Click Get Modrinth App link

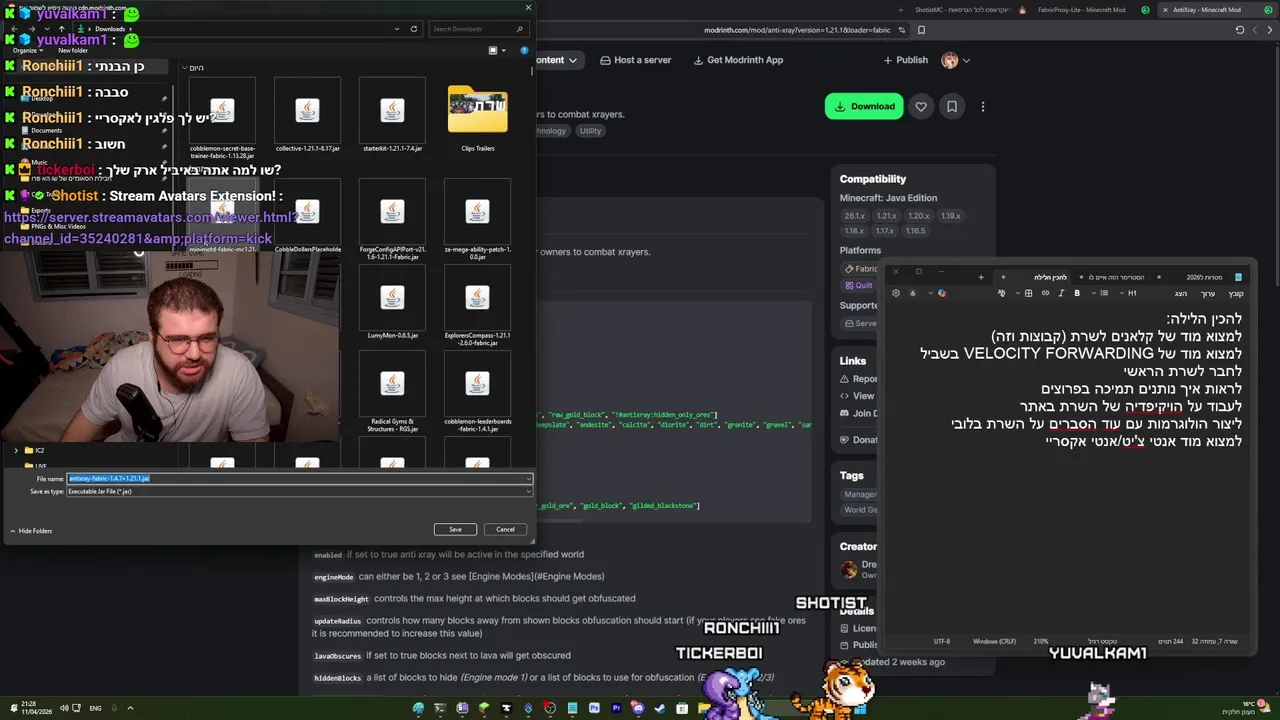click(738, 60)
